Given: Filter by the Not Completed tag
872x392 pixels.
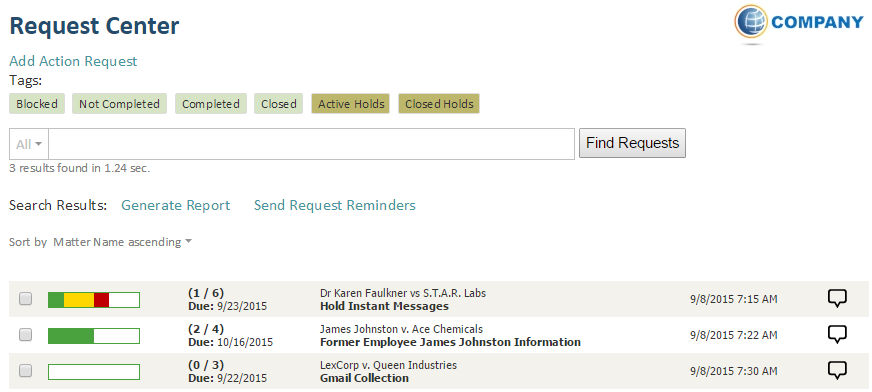Looking at the screenshot, I should 119,104.
